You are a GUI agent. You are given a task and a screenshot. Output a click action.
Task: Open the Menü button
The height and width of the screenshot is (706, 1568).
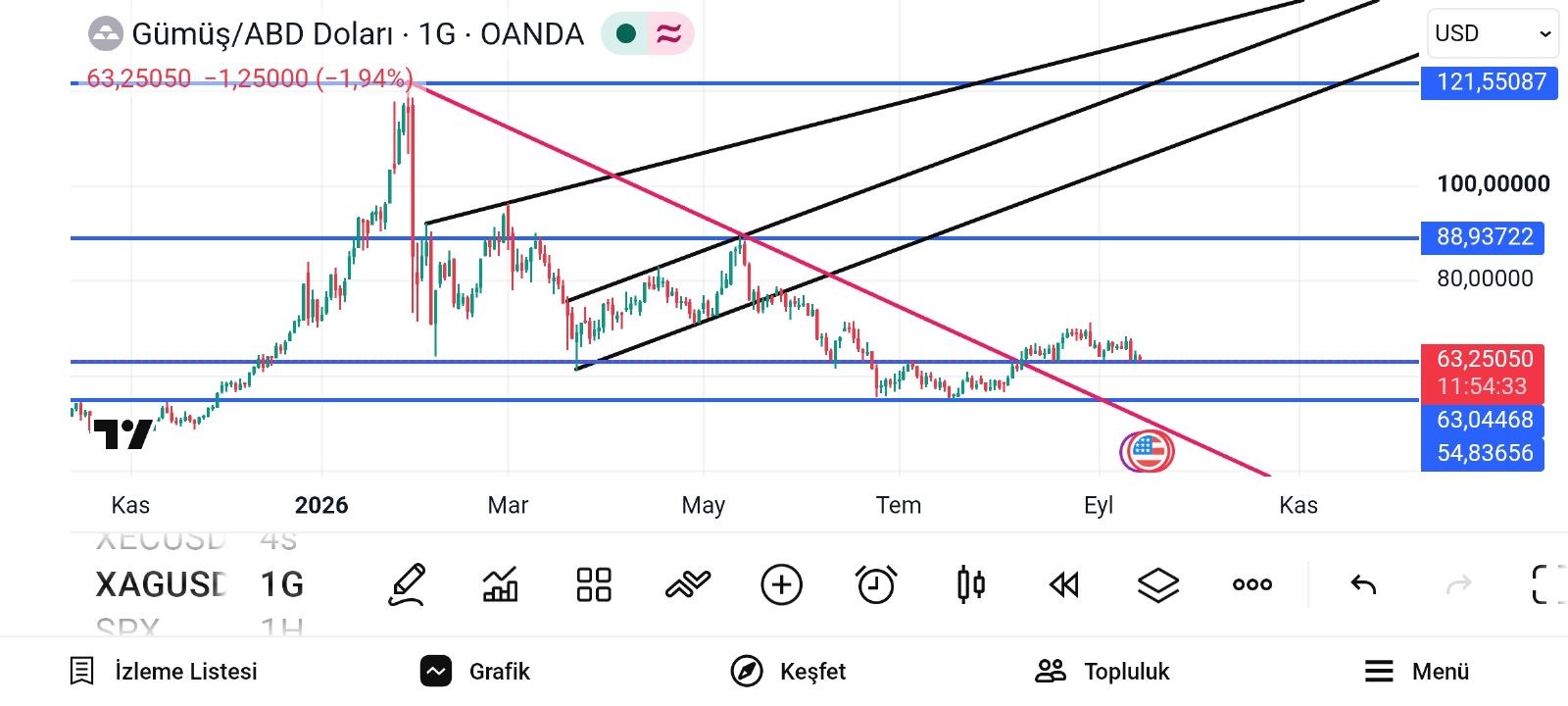[x=1417, y=671]
